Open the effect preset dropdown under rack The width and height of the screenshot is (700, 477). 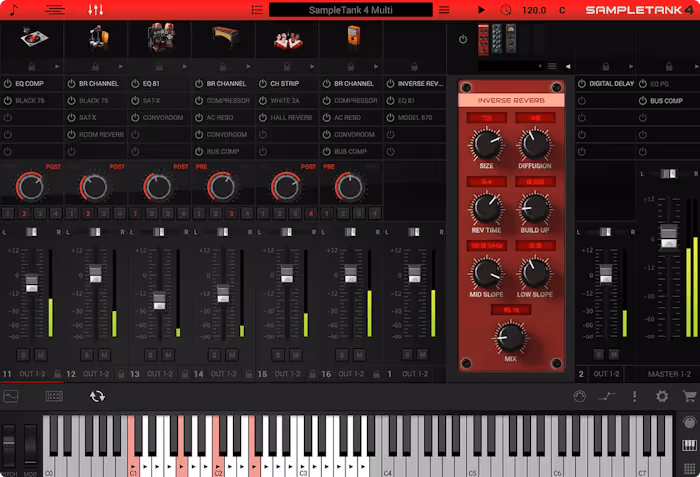click(510, 66)
